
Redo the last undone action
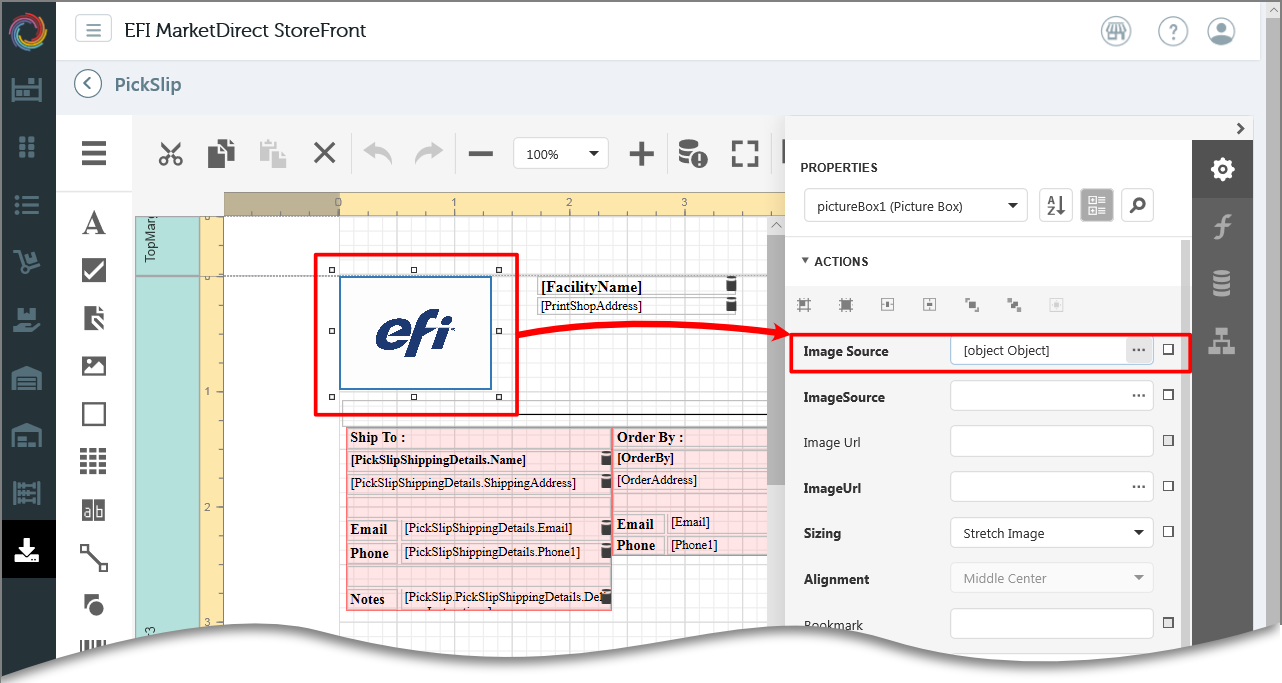click(429, 153)
